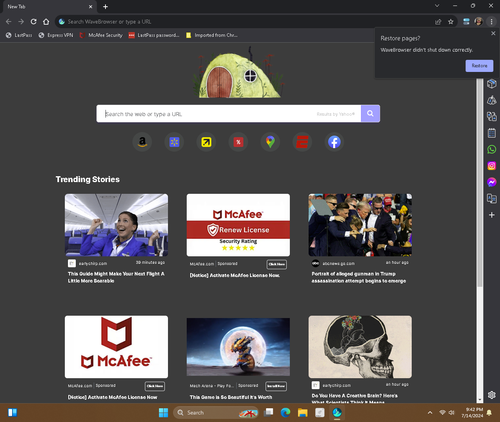
Task: Open the taskbar clock and date
Action: pyautogui.click(x=472, y=413)
